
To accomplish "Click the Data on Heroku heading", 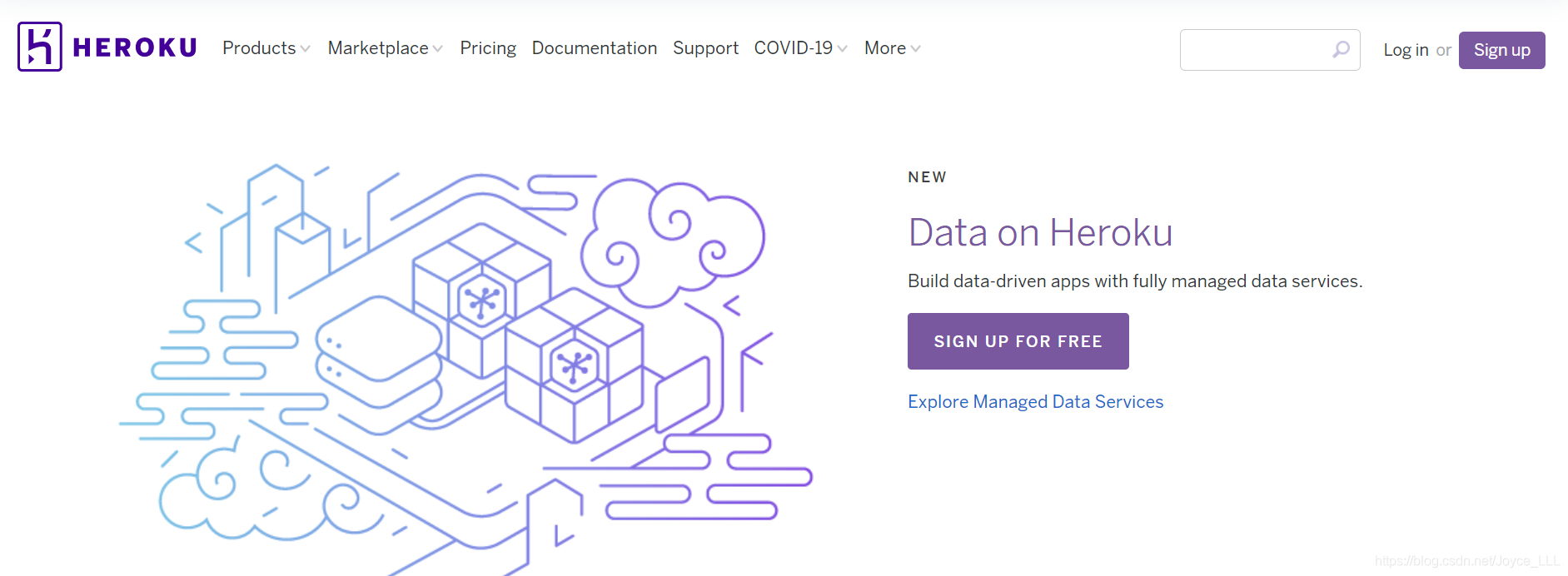I will coord(1040,232).
